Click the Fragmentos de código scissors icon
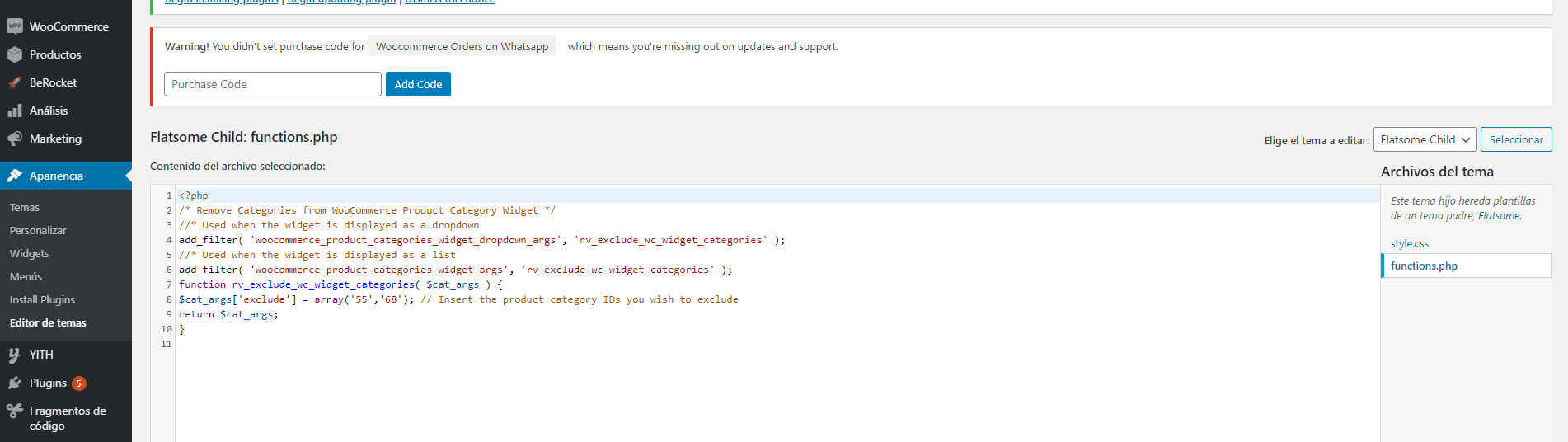1568x442 pixels. [x=15, y=411]
